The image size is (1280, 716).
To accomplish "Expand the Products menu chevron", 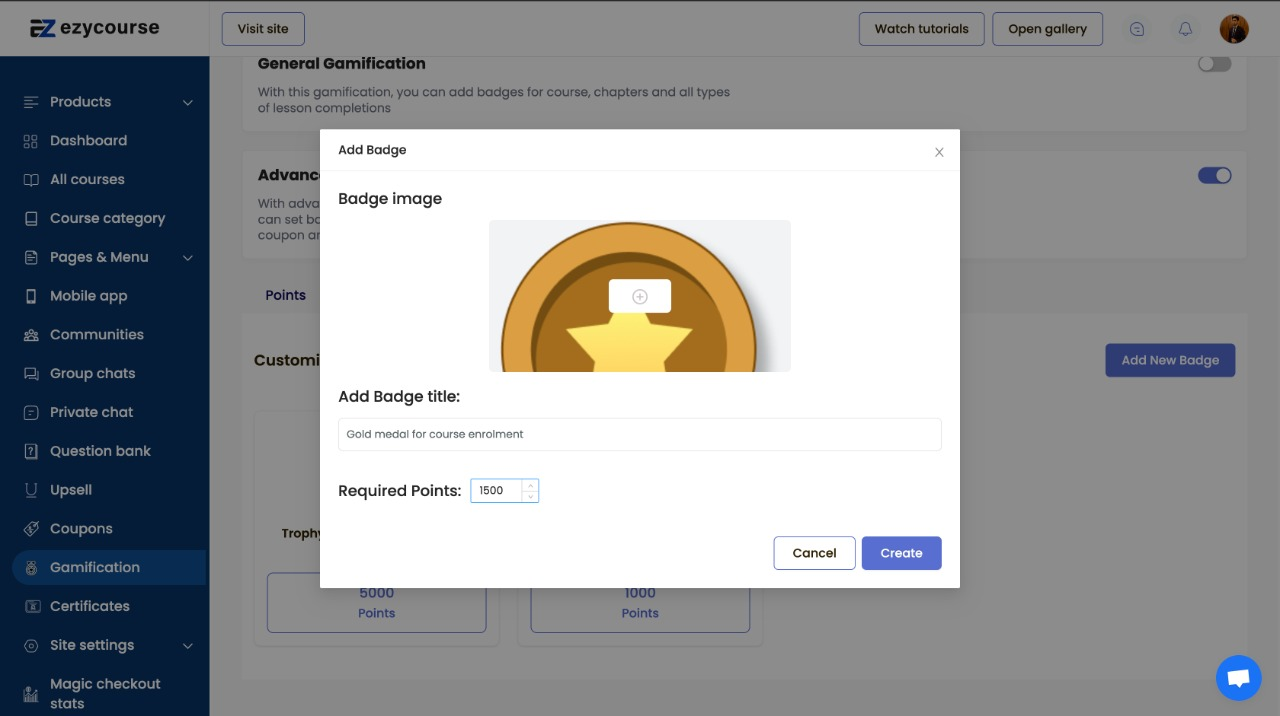I will [188, 102].
